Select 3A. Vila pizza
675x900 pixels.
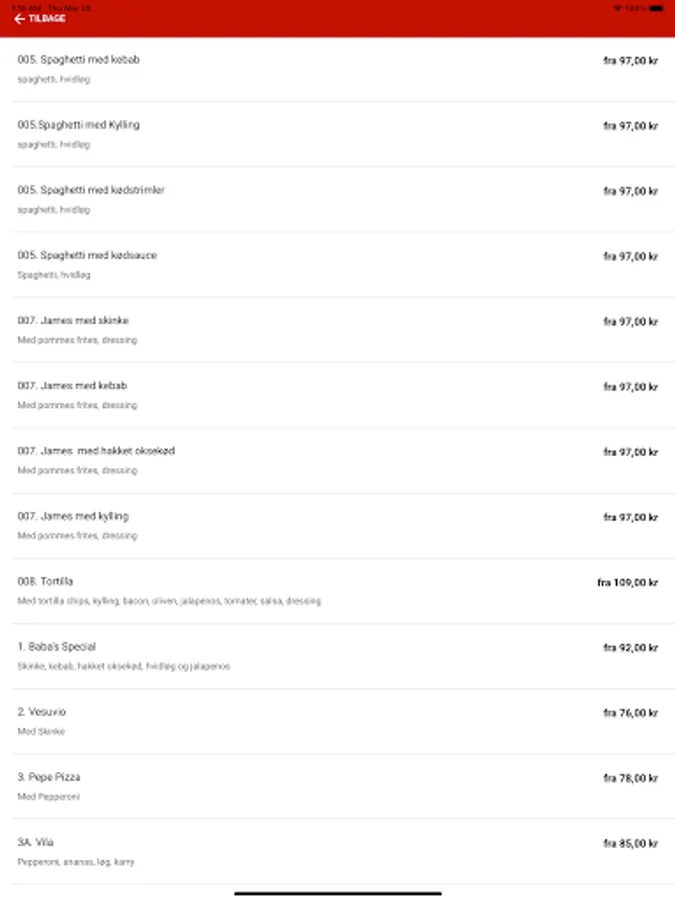click(x=36, y=842)
